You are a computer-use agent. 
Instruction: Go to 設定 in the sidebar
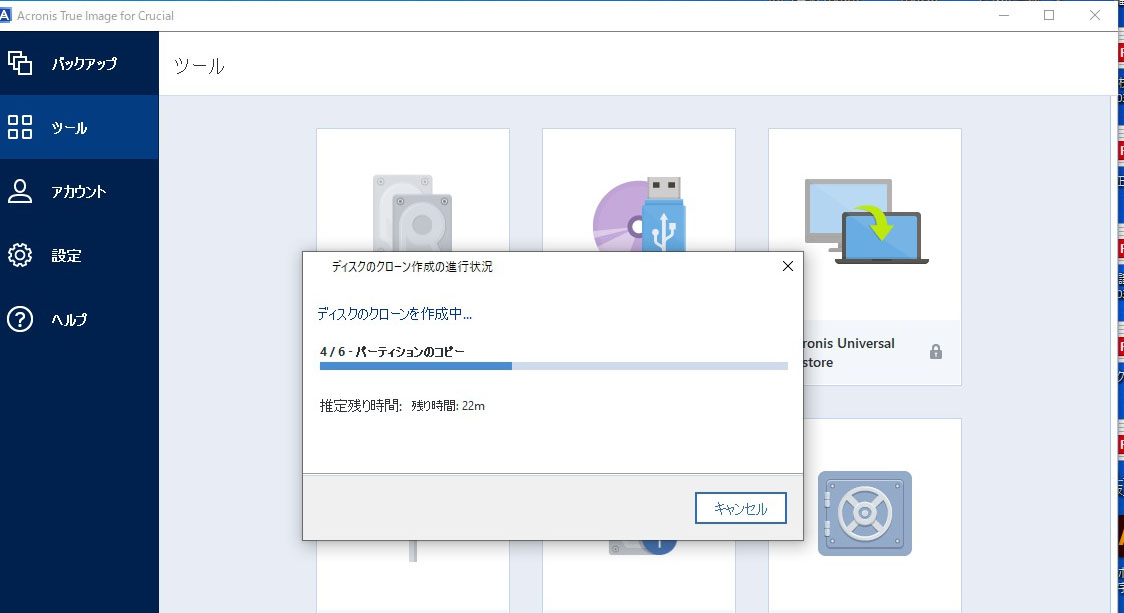[79, 255]
